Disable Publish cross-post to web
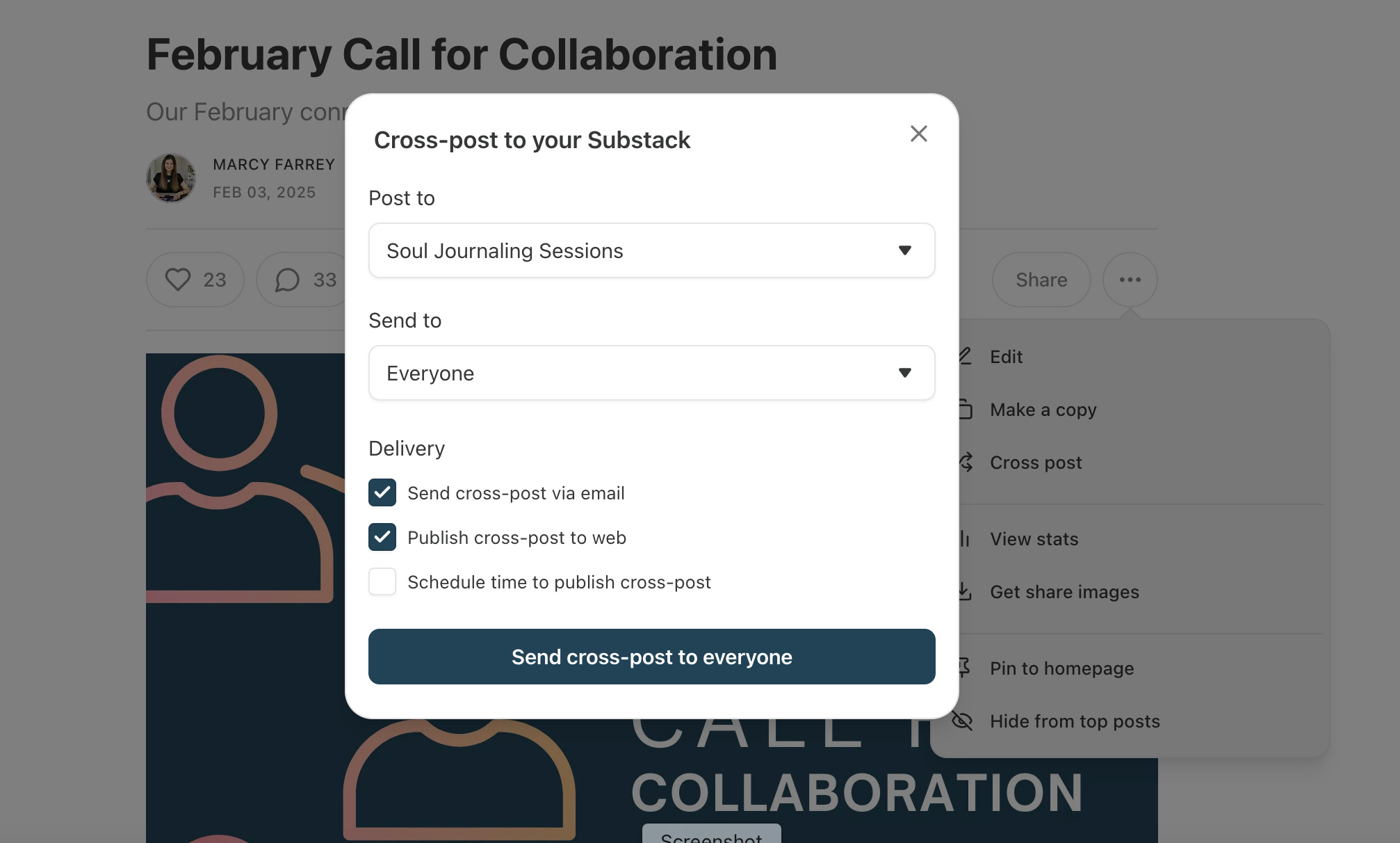1400x843 pixels. pyautogui.click(x=382, y=537)
